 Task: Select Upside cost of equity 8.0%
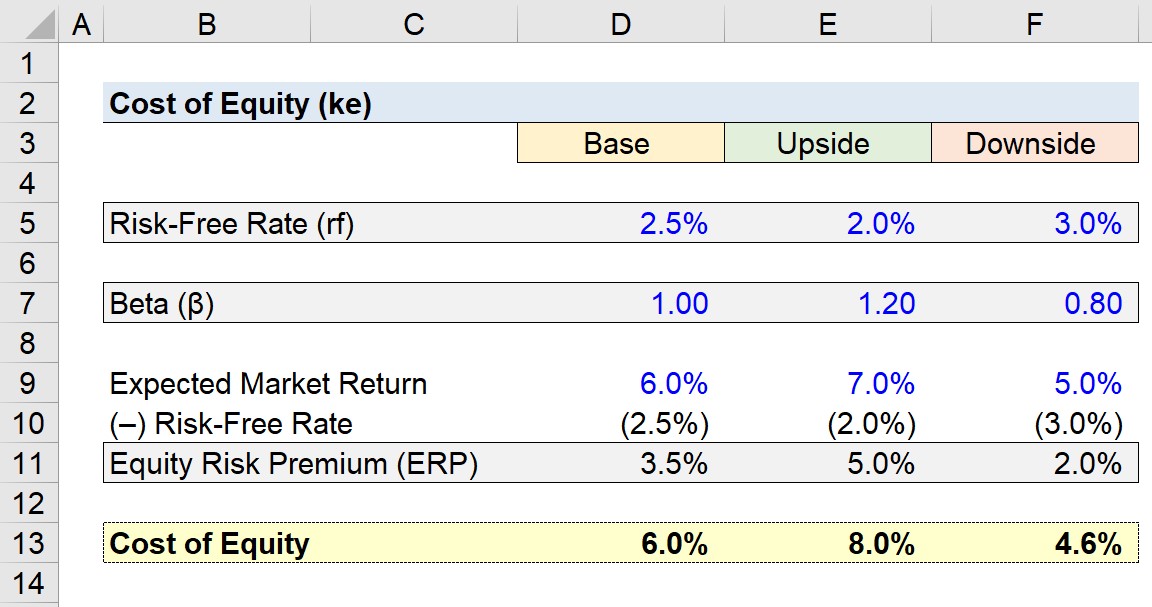(828, 543)
